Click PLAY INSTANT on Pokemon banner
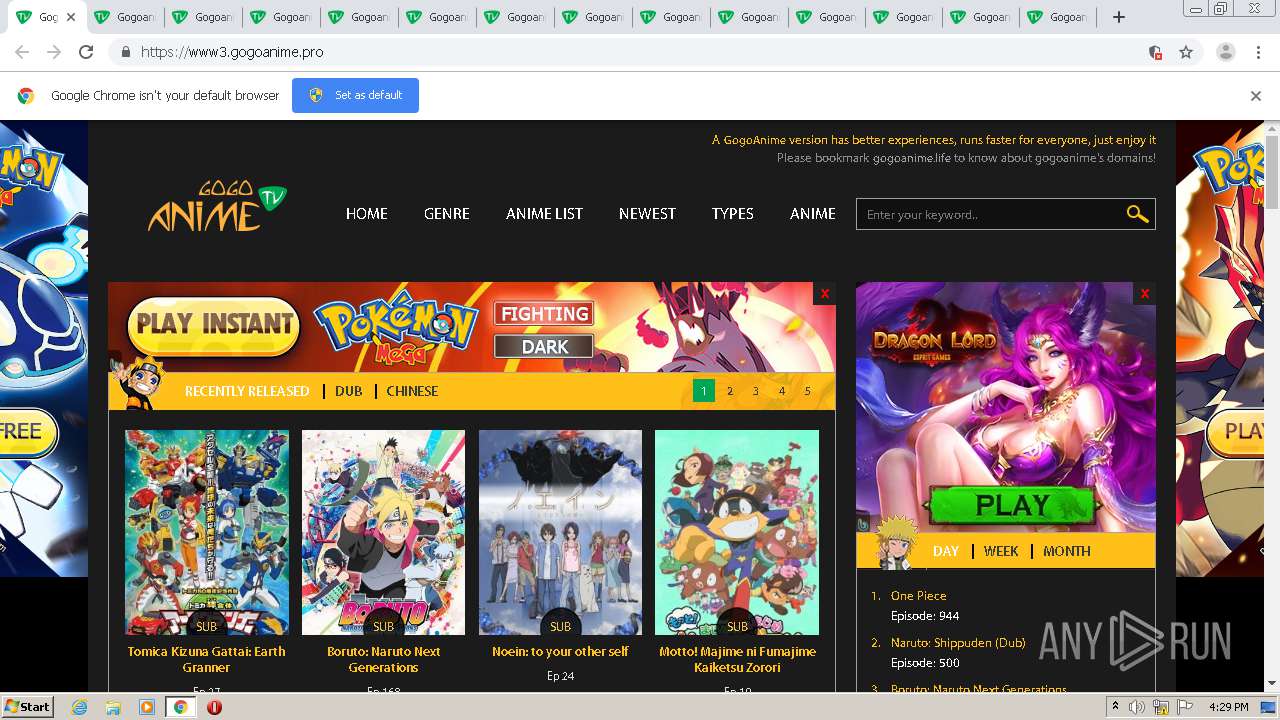1280x720 pixels. click(x=214, y=324)
